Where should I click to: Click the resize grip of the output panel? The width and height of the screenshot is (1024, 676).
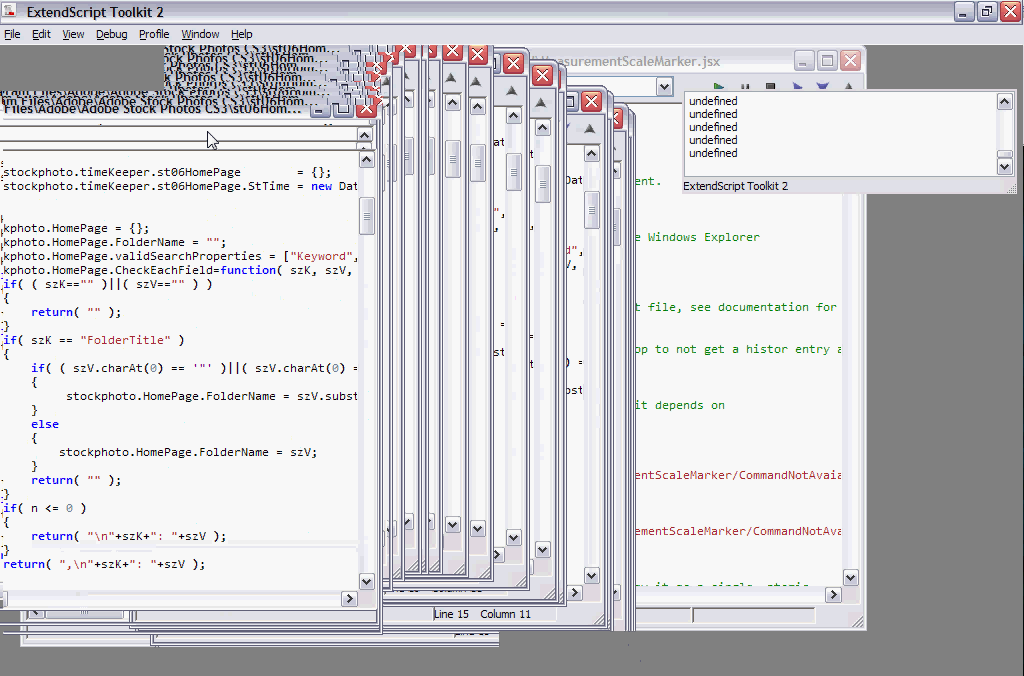click(1011, 188)
